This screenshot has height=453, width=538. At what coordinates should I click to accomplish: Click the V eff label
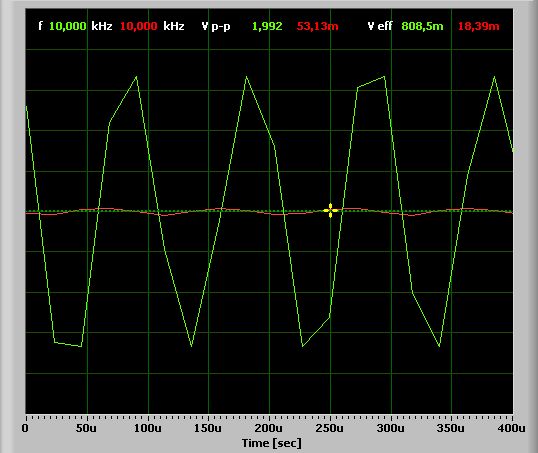[x=380, y=26]
